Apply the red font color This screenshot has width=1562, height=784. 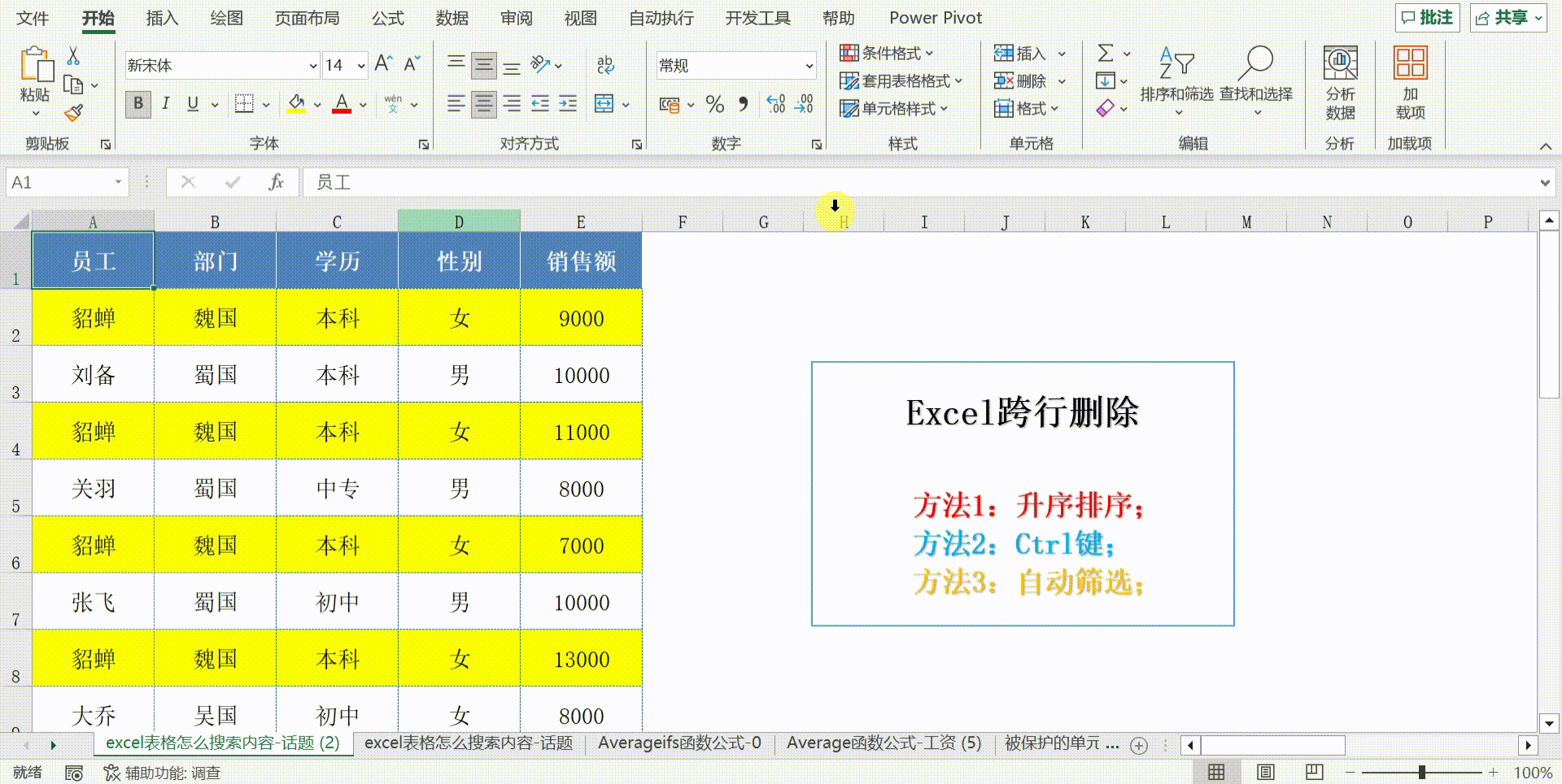pos(343,104)
